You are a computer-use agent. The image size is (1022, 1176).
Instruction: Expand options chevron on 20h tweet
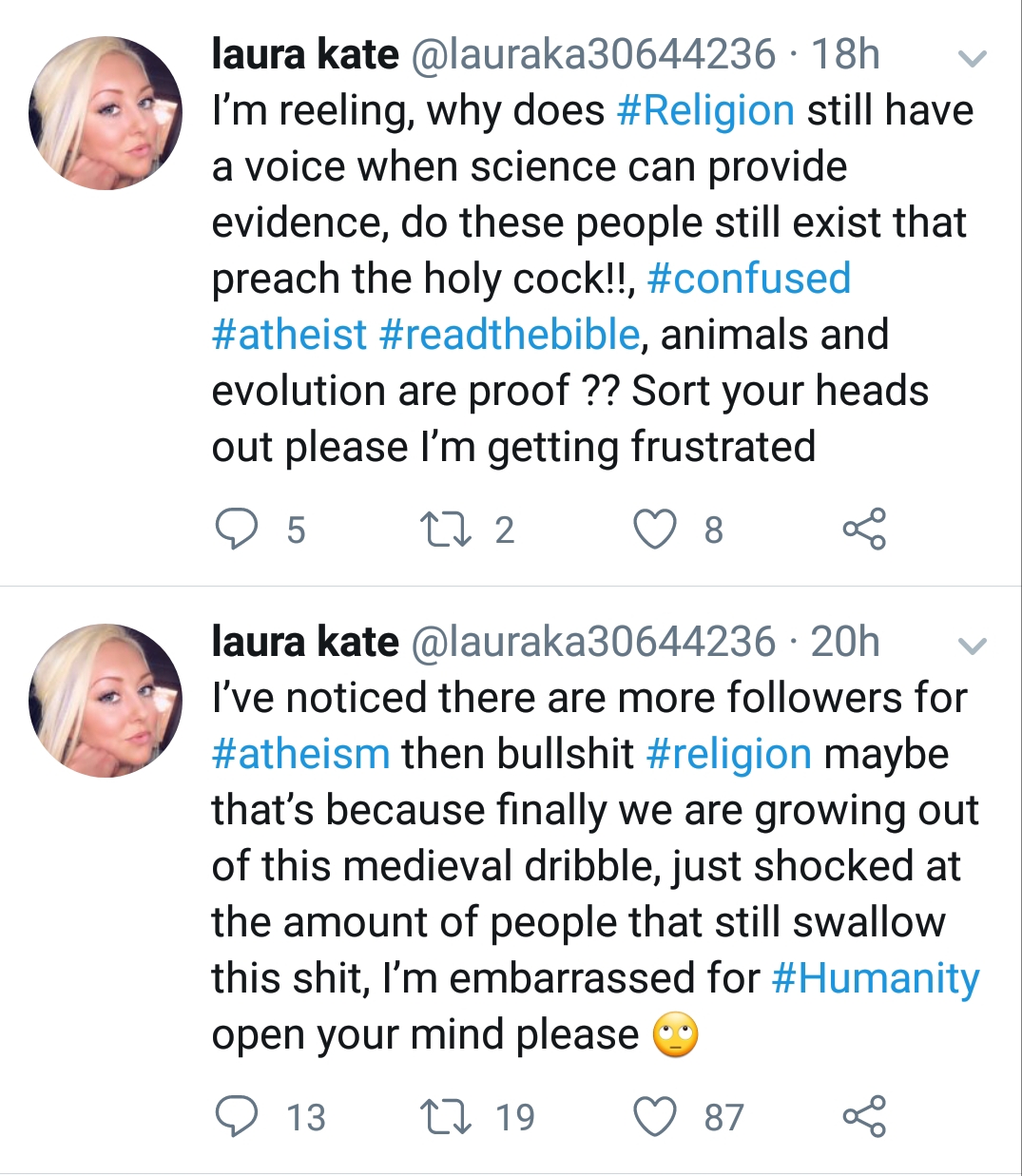click(972, 646)
